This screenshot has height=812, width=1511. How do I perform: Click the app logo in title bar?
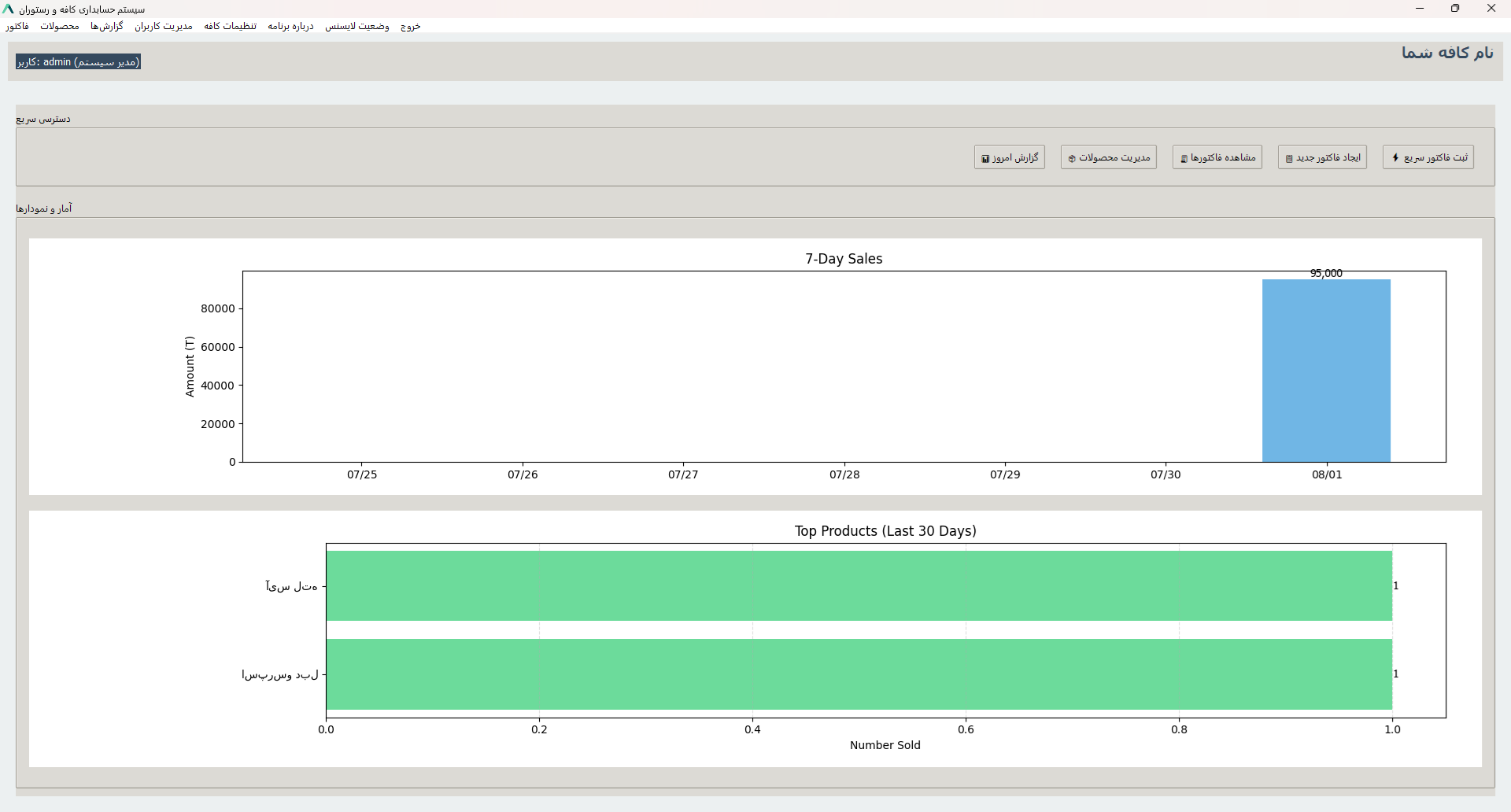[x=8, y=9]
